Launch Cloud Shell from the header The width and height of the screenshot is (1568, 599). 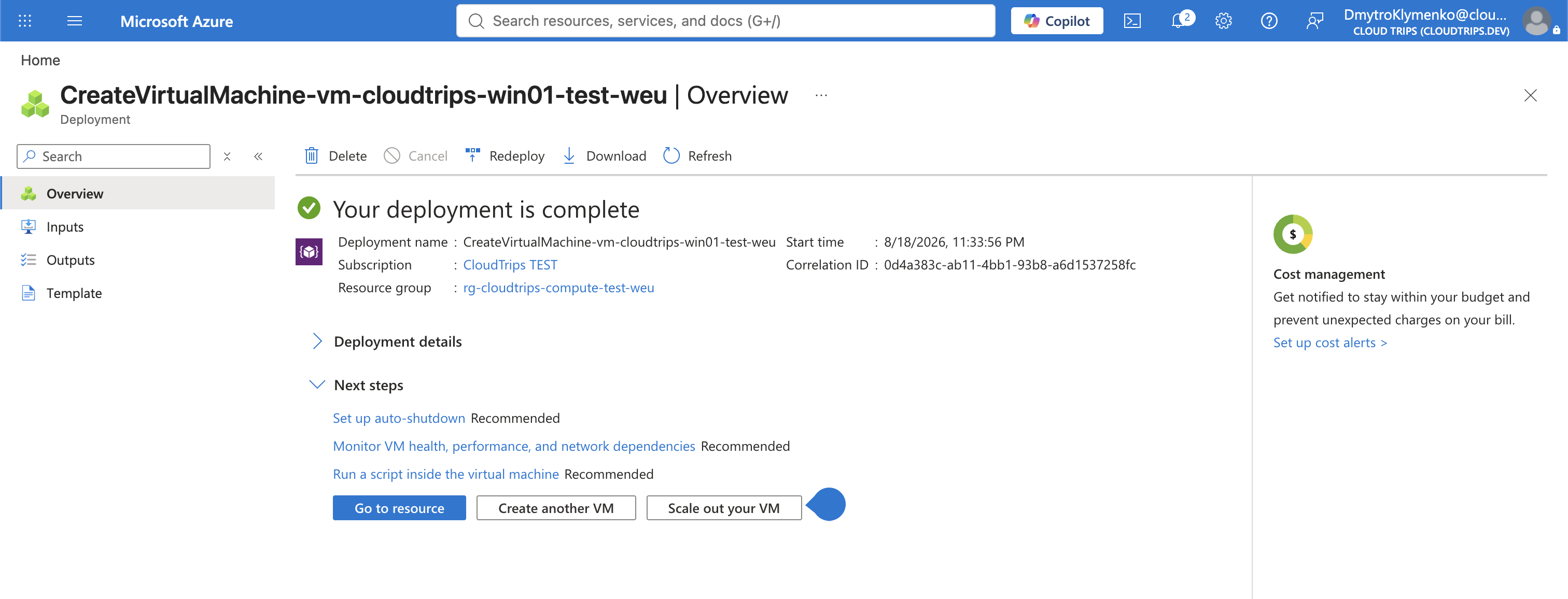(1132, 21)
